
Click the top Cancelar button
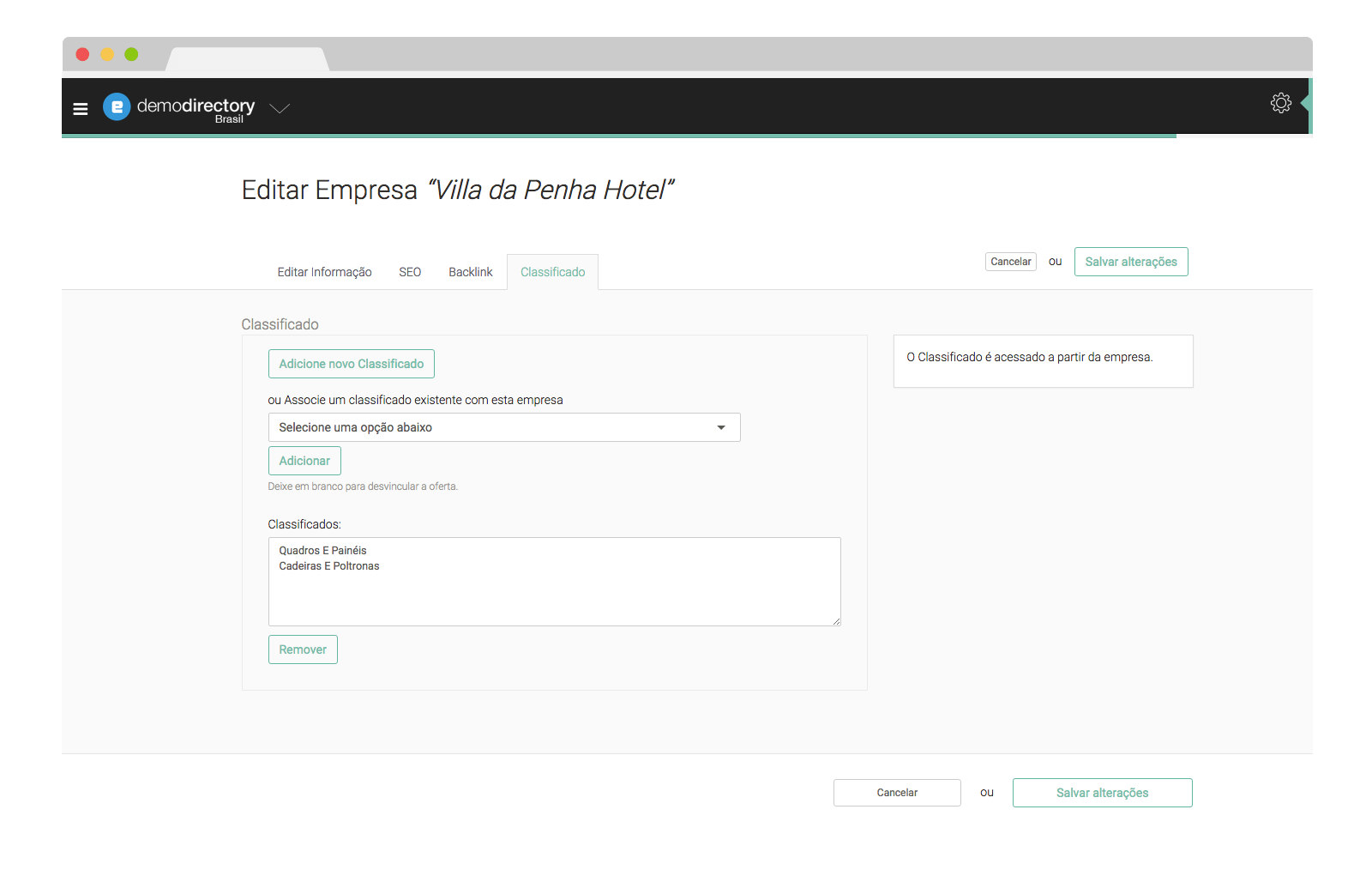click(1011, 262)
